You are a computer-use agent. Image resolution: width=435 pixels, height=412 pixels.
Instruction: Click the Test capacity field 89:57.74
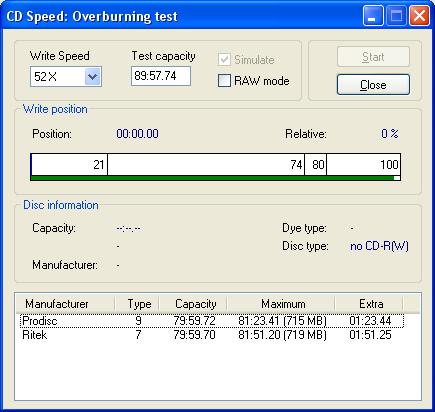tap(161, 76)
